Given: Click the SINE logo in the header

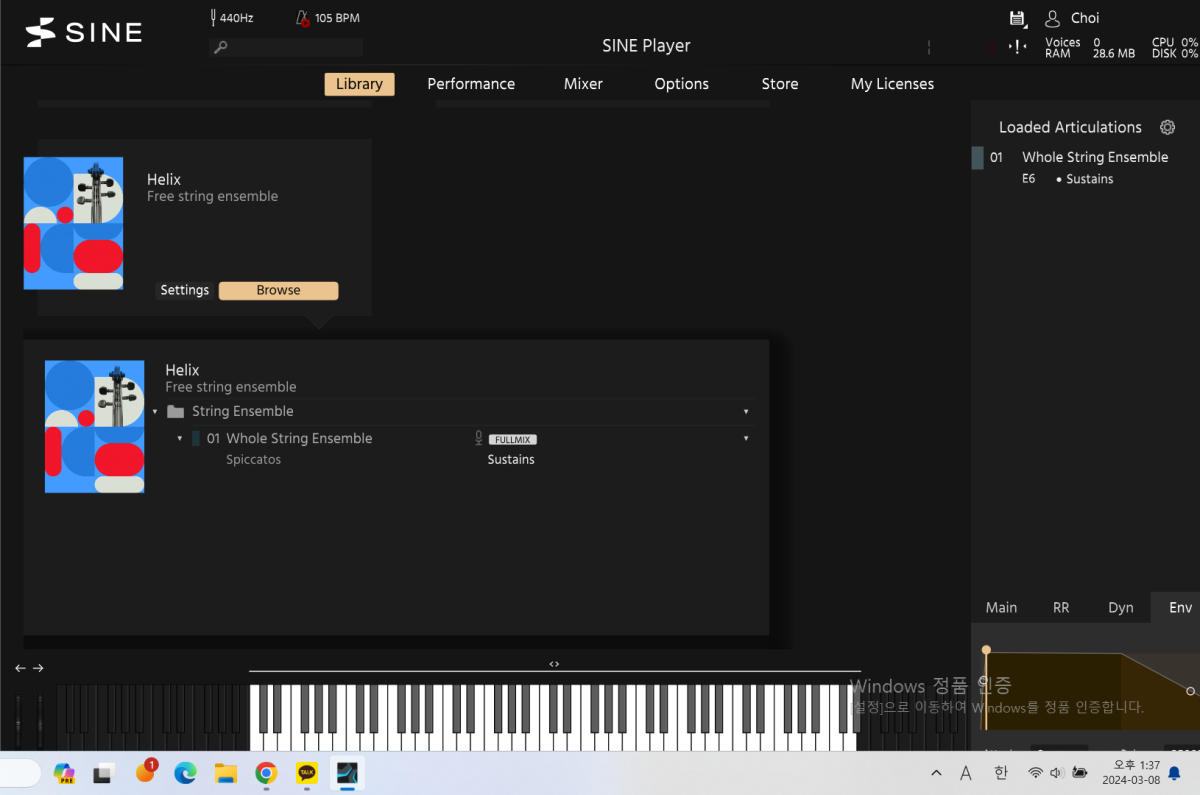Looking at the screenshot, I should (84, 32).
